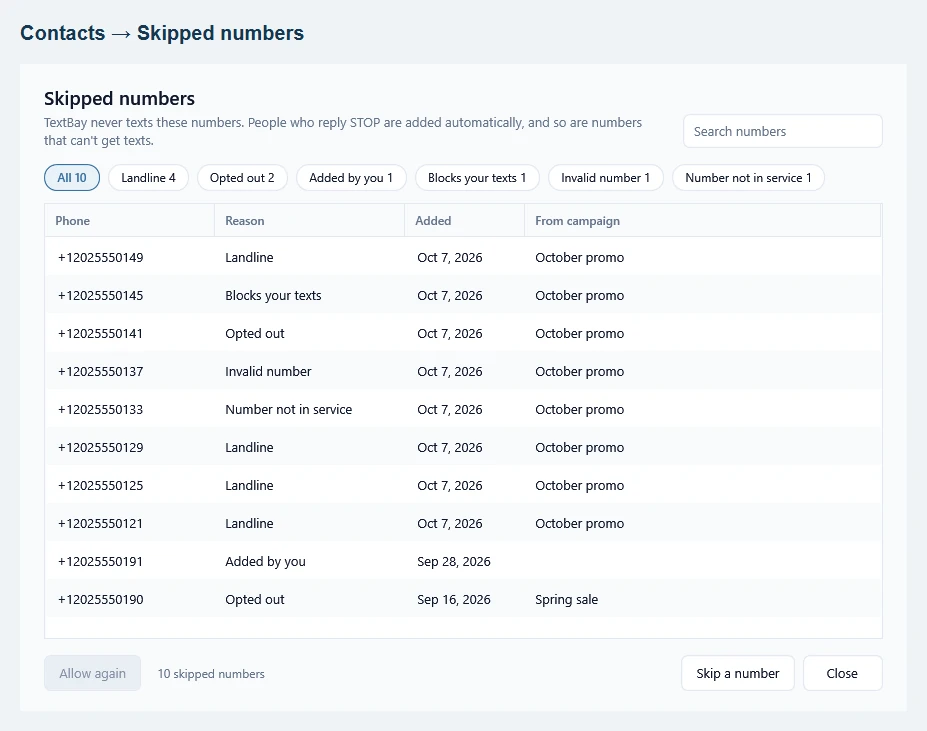Select row +12025550129
This screenshot has width=927, height=731.
tap(463, 447)
